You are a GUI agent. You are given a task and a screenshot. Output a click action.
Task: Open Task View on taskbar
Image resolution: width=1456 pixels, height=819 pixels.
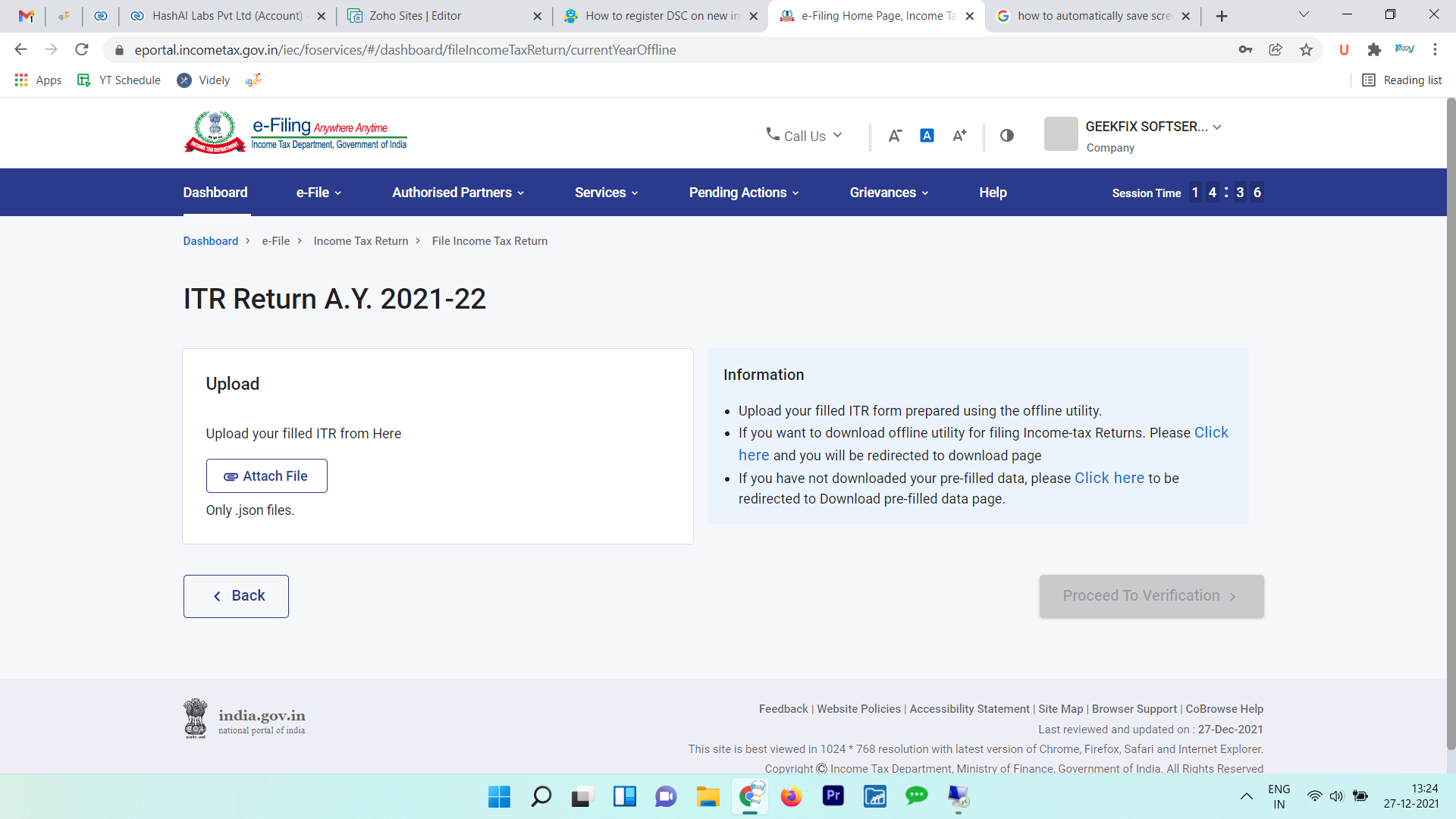point(582,796)
